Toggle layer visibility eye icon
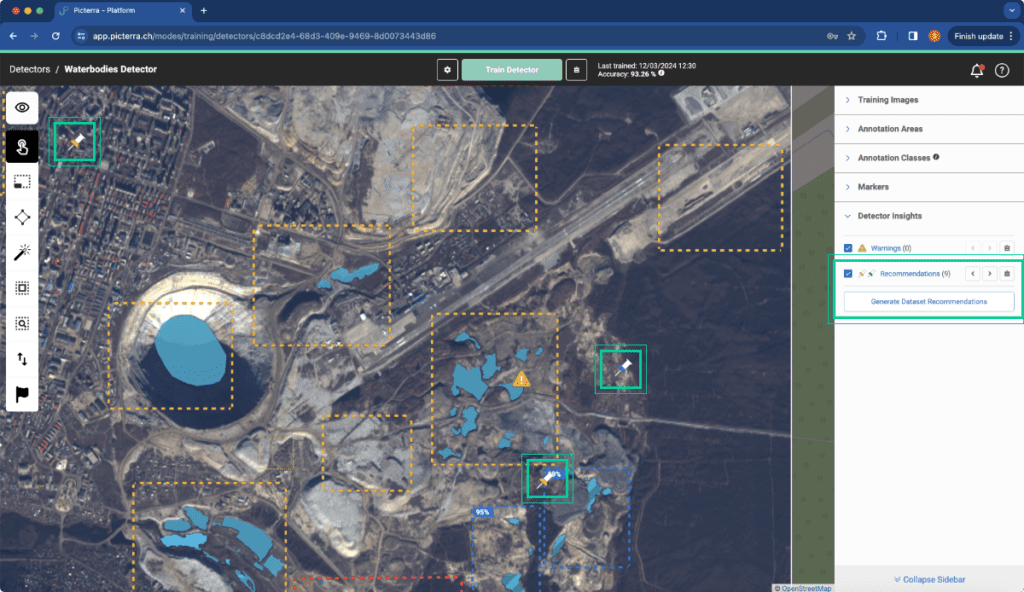The width and height of the screenshot is (1024, 592). tap(22, 108)
